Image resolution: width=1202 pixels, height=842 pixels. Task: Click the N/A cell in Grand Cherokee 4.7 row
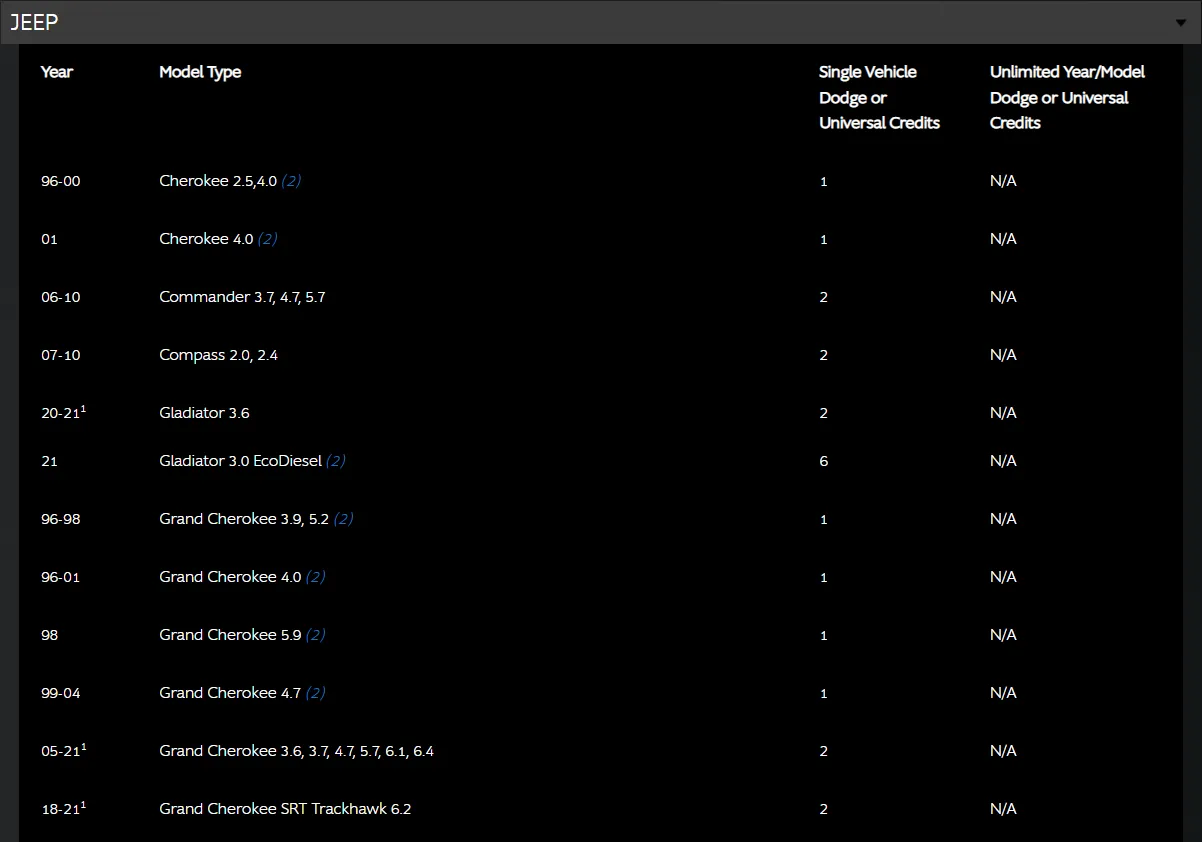(1003, 693)
